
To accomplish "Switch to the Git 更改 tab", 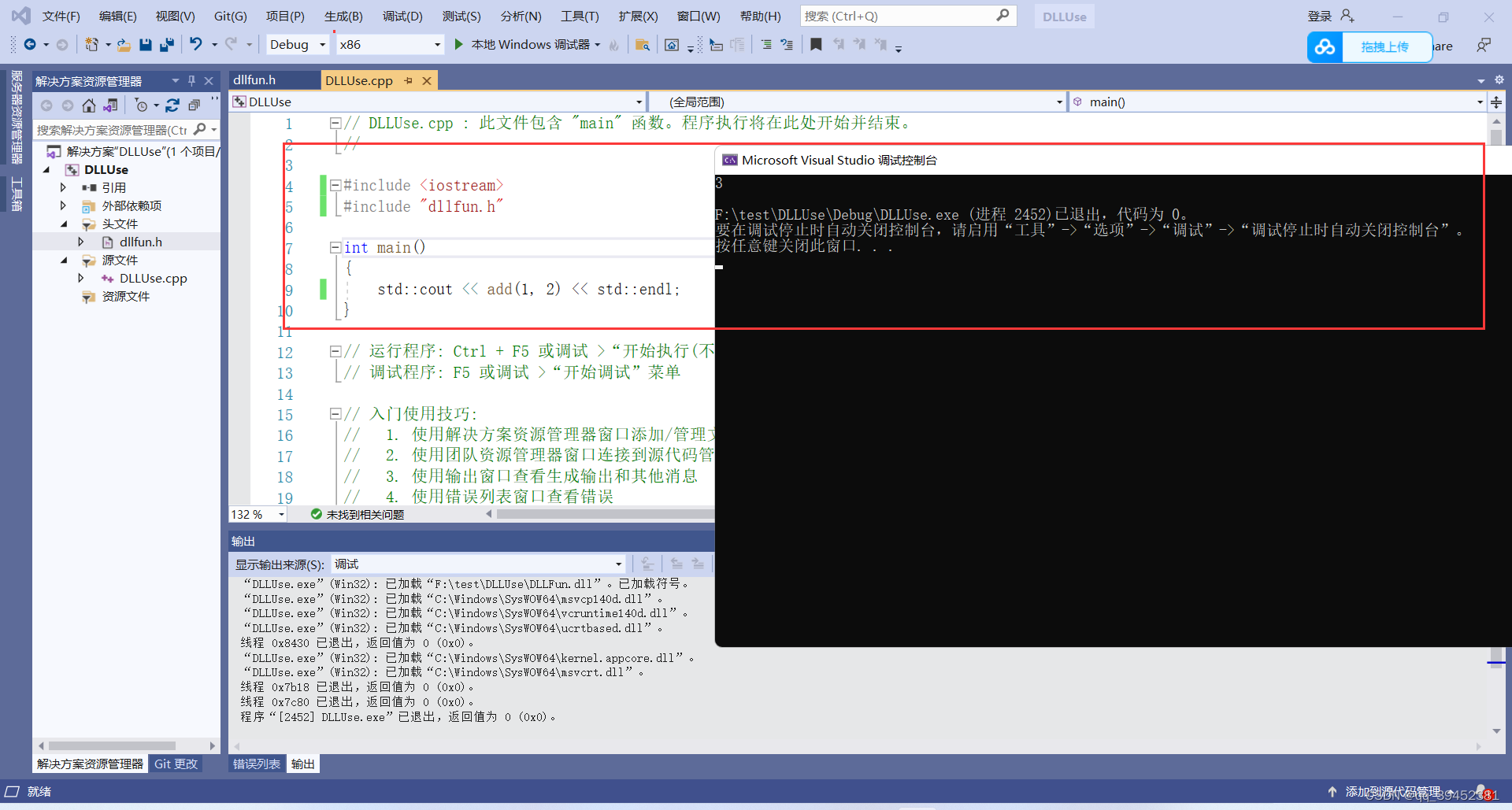I will tap(176, 764).
